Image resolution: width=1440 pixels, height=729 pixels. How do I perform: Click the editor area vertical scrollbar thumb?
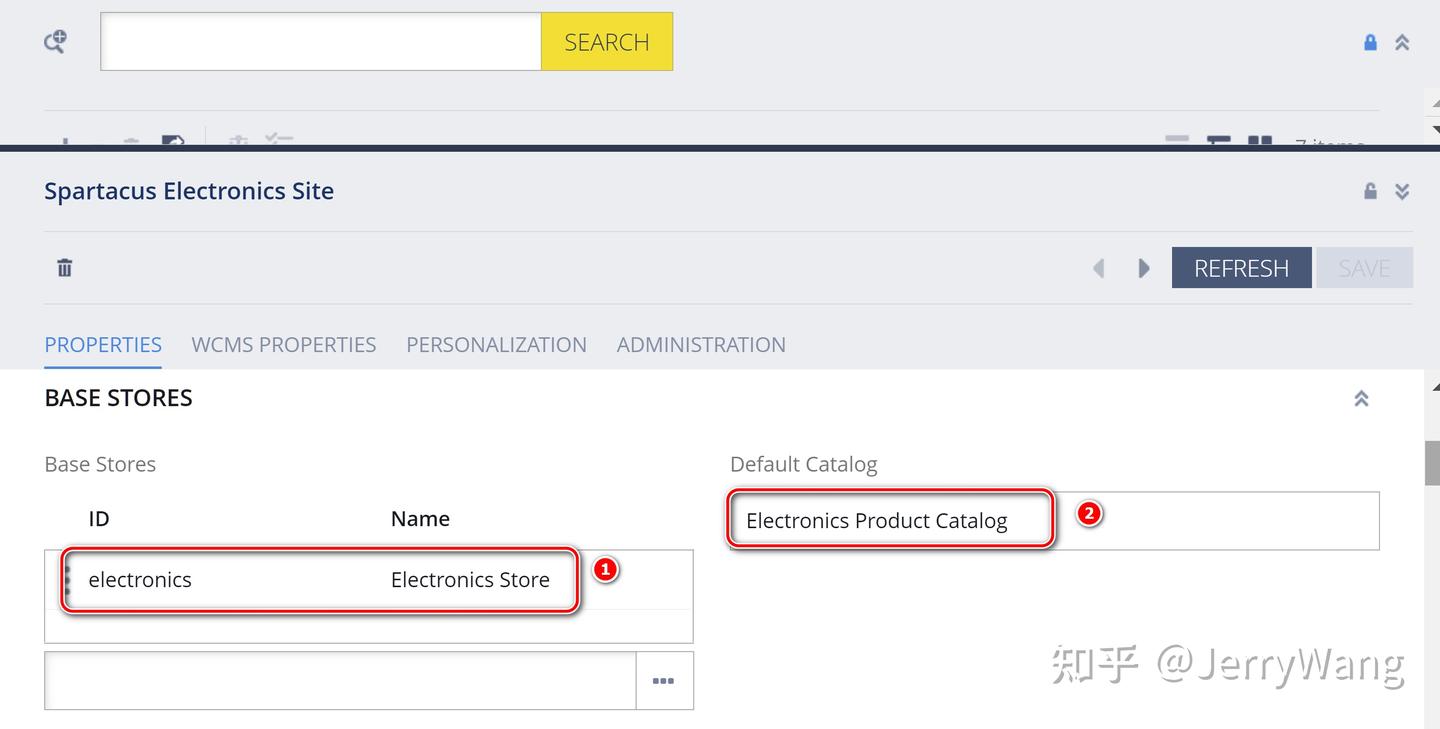coord(1432,463)
